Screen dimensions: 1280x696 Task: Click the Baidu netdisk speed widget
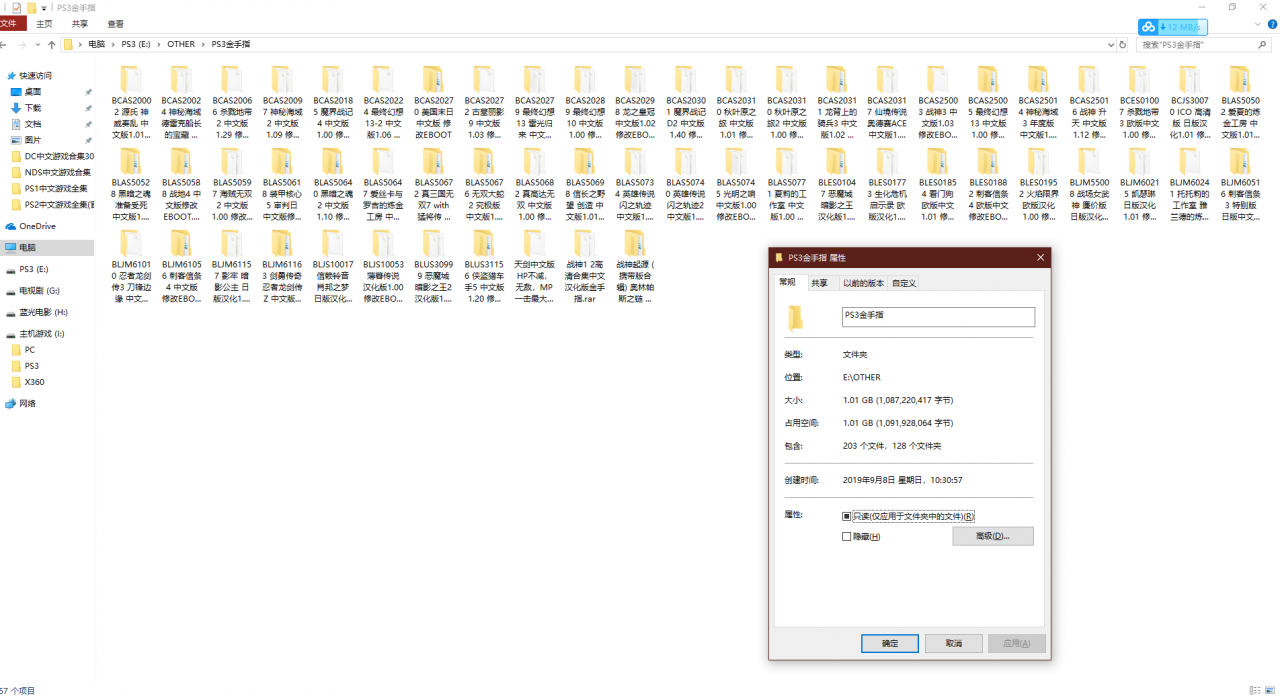coord(1173,27)
